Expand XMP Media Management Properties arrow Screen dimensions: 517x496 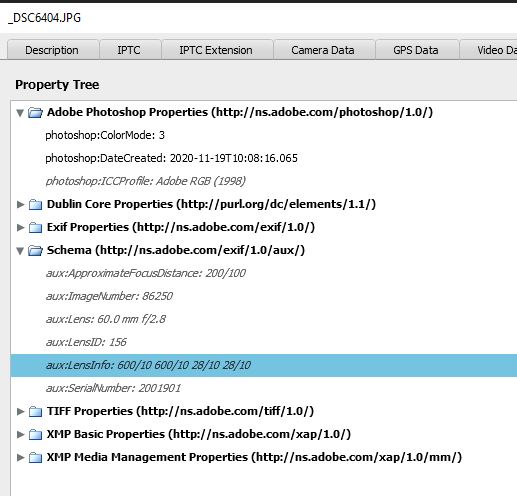21,458
